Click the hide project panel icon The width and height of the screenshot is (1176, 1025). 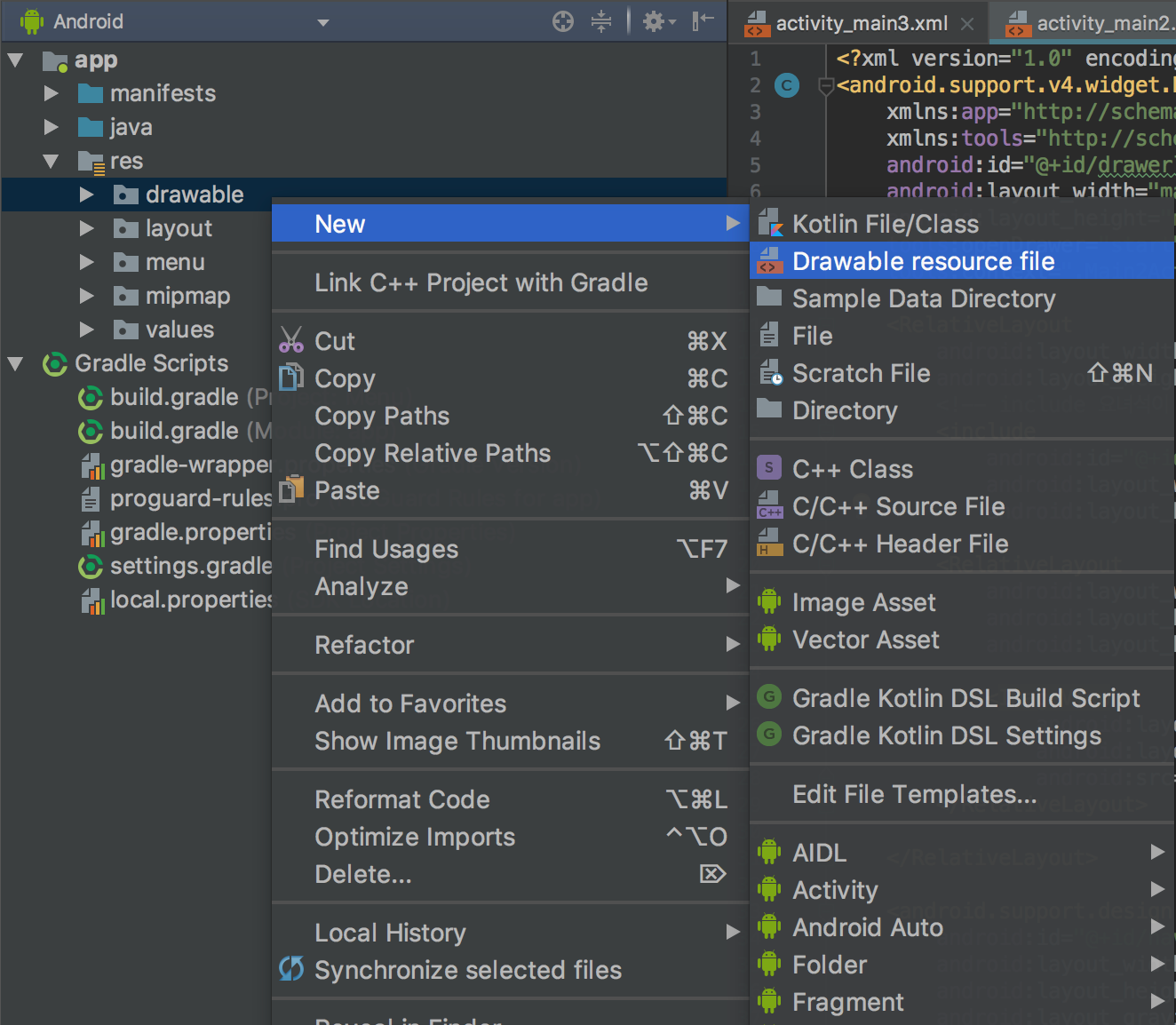pyautogui.click(x=703, y=20)
